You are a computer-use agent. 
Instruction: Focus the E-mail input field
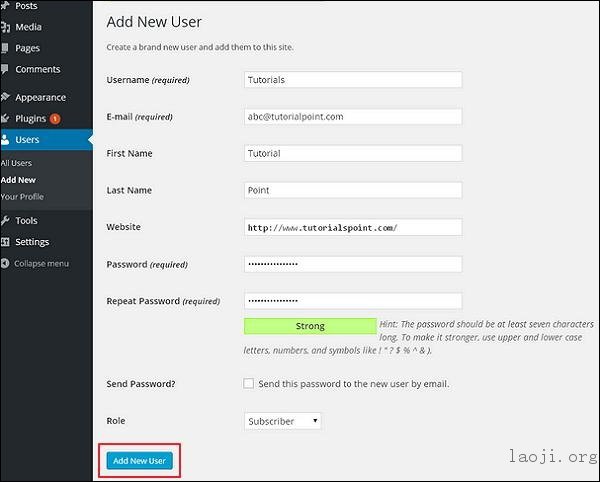pyautogui.click(x=353, y=117)
